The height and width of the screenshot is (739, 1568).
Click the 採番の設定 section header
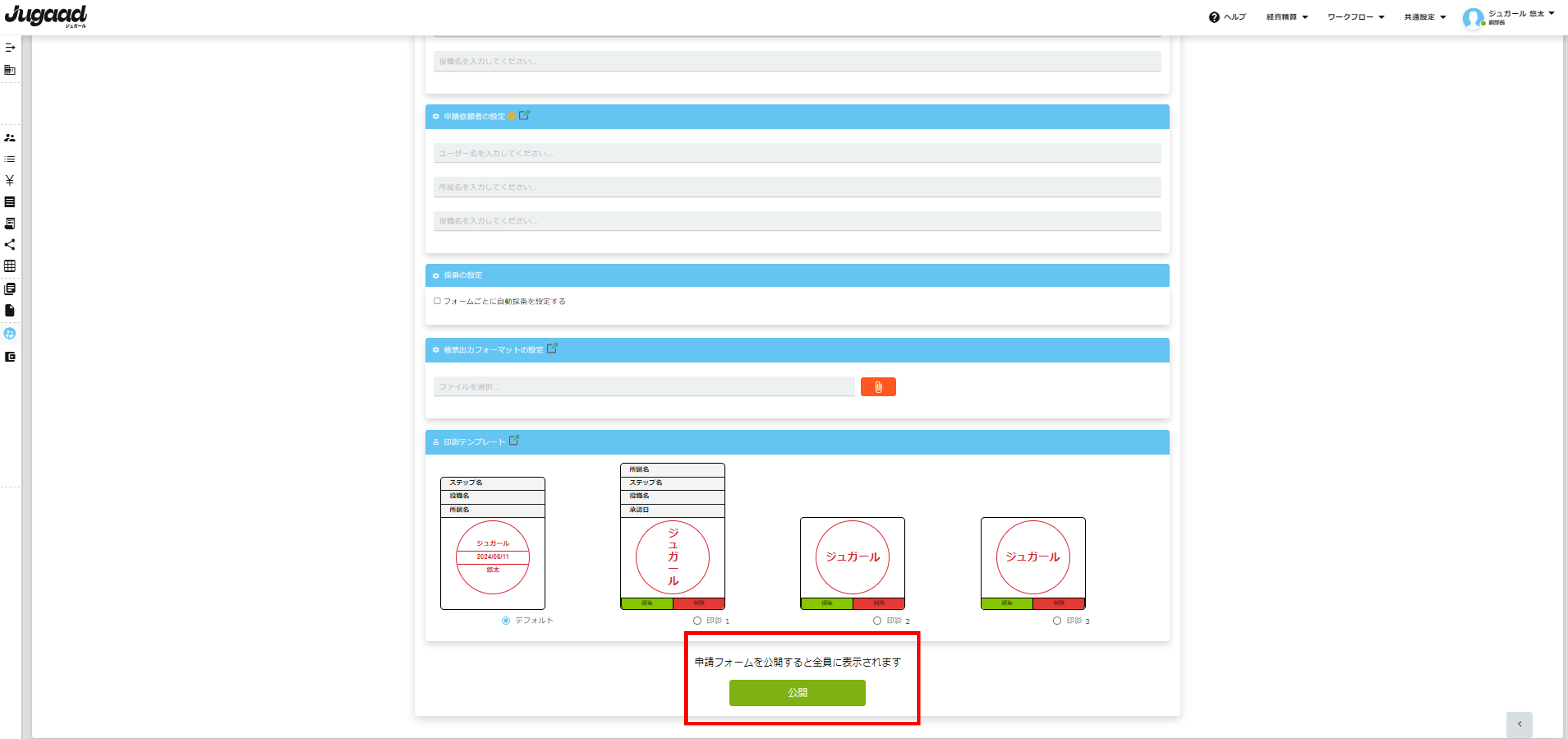pyautogui.click(x=797, y=275)
